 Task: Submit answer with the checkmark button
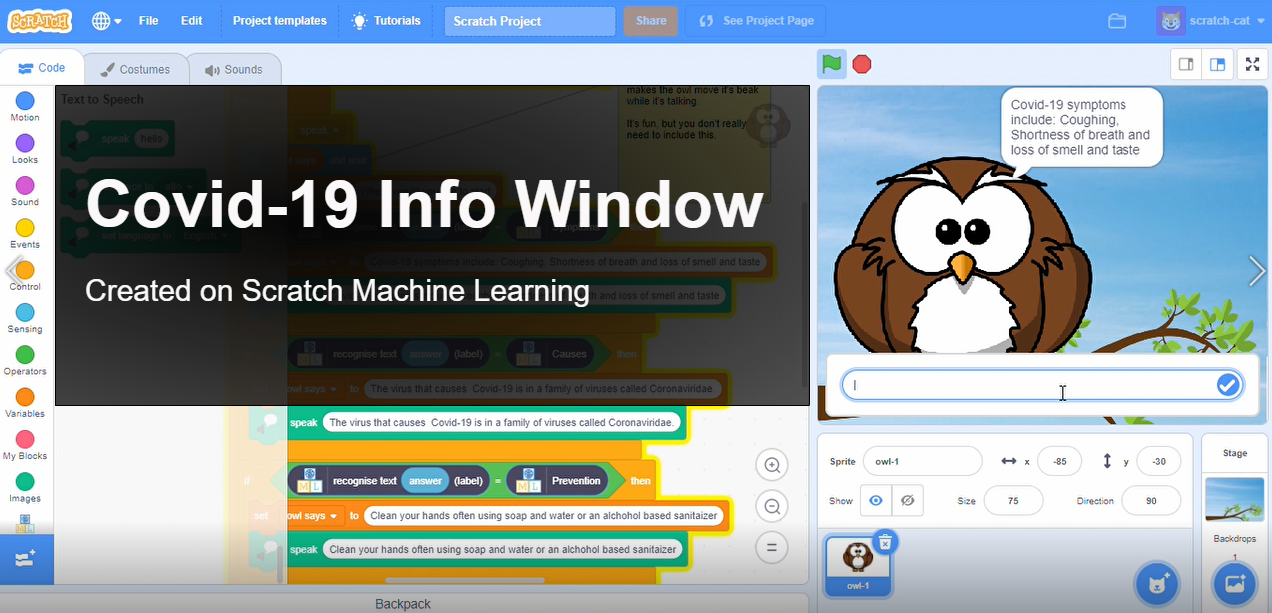click(x=1228, y=385)
